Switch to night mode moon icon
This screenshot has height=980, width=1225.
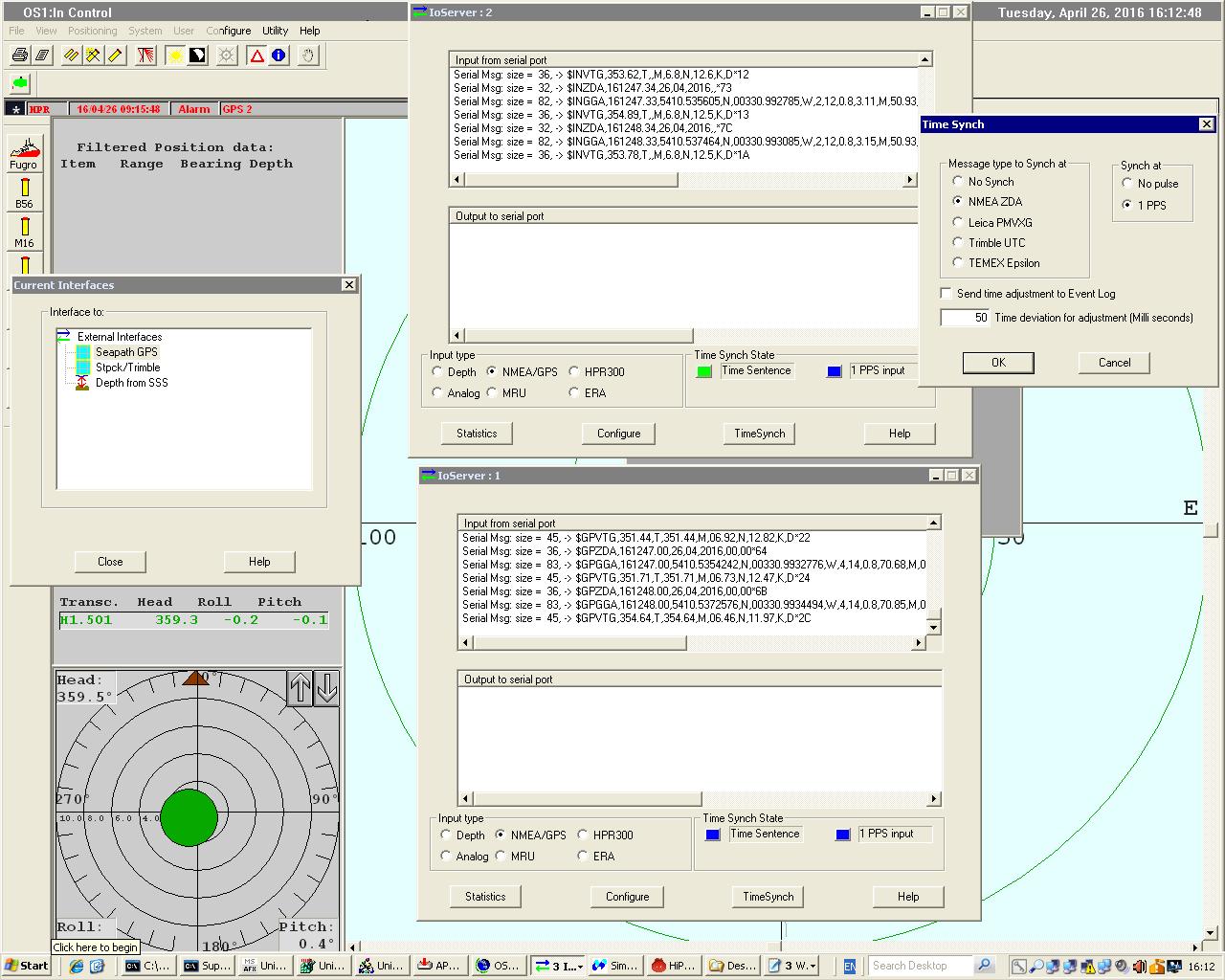[197, 56]
